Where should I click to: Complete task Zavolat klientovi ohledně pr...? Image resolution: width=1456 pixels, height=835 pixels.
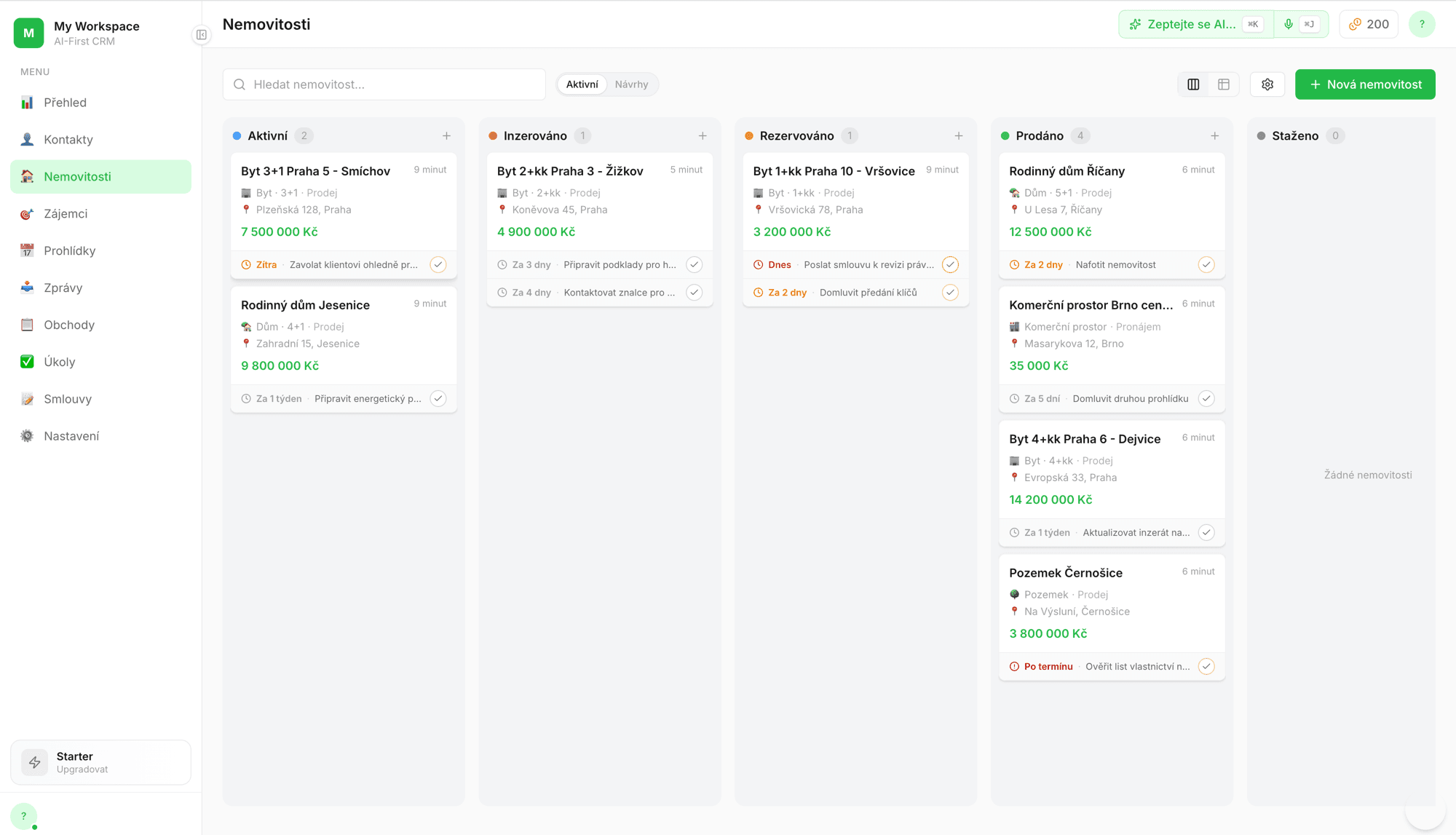[438, 265]
